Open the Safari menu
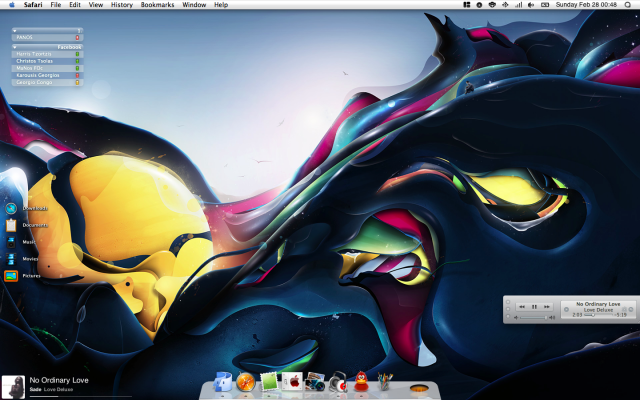Image resolution: width=640 pixels, height=400 pixels. 33,5
